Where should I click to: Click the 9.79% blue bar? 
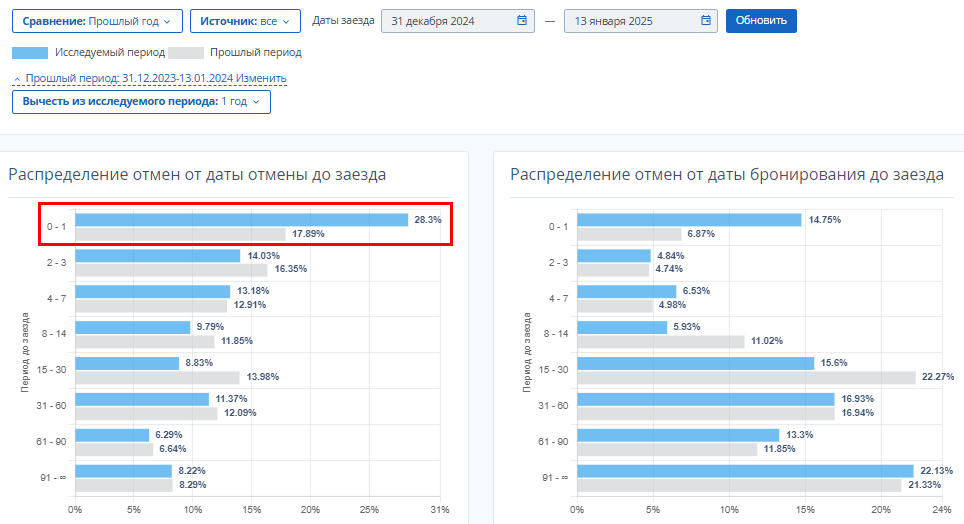click(x=133, y=327)
